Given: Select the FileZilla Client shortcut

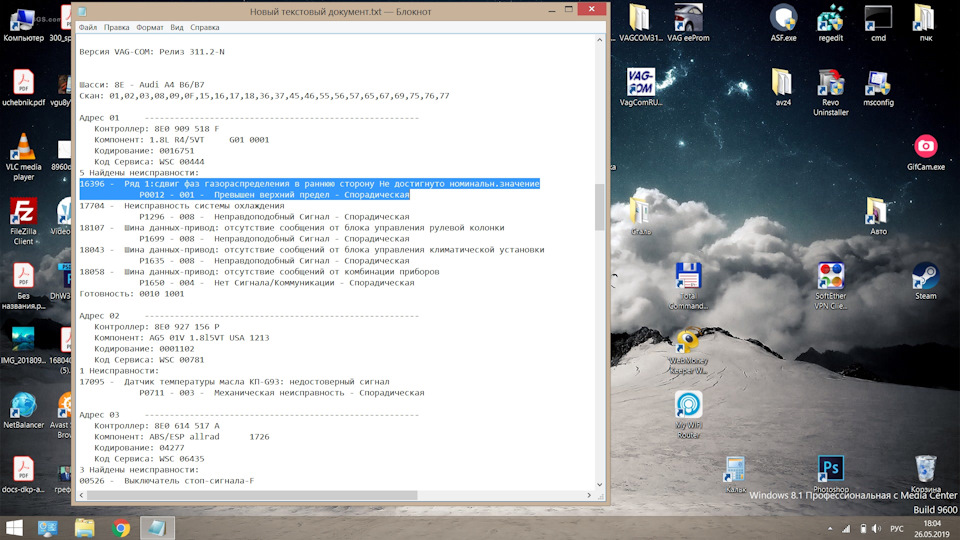Looking at the screenshot, I should pyautogui.click(x=23, y=222).
